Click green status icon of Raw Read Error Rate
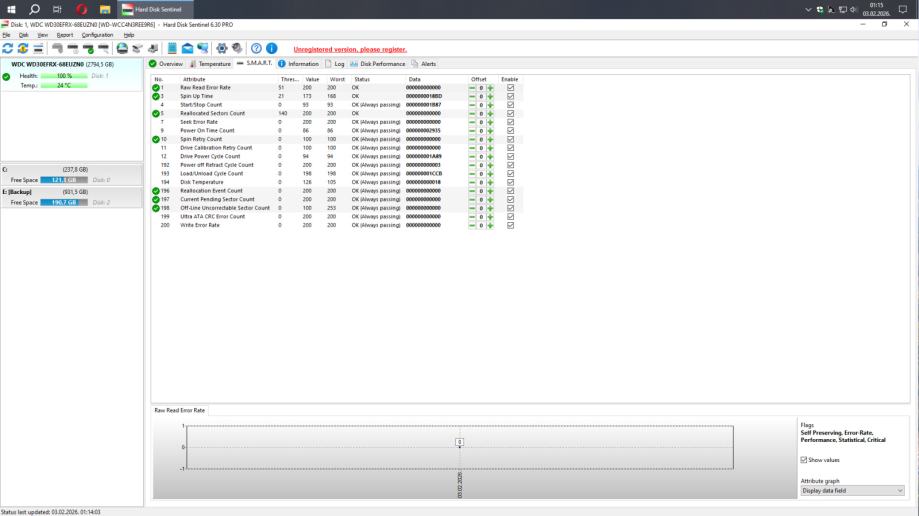 point(156,88)
